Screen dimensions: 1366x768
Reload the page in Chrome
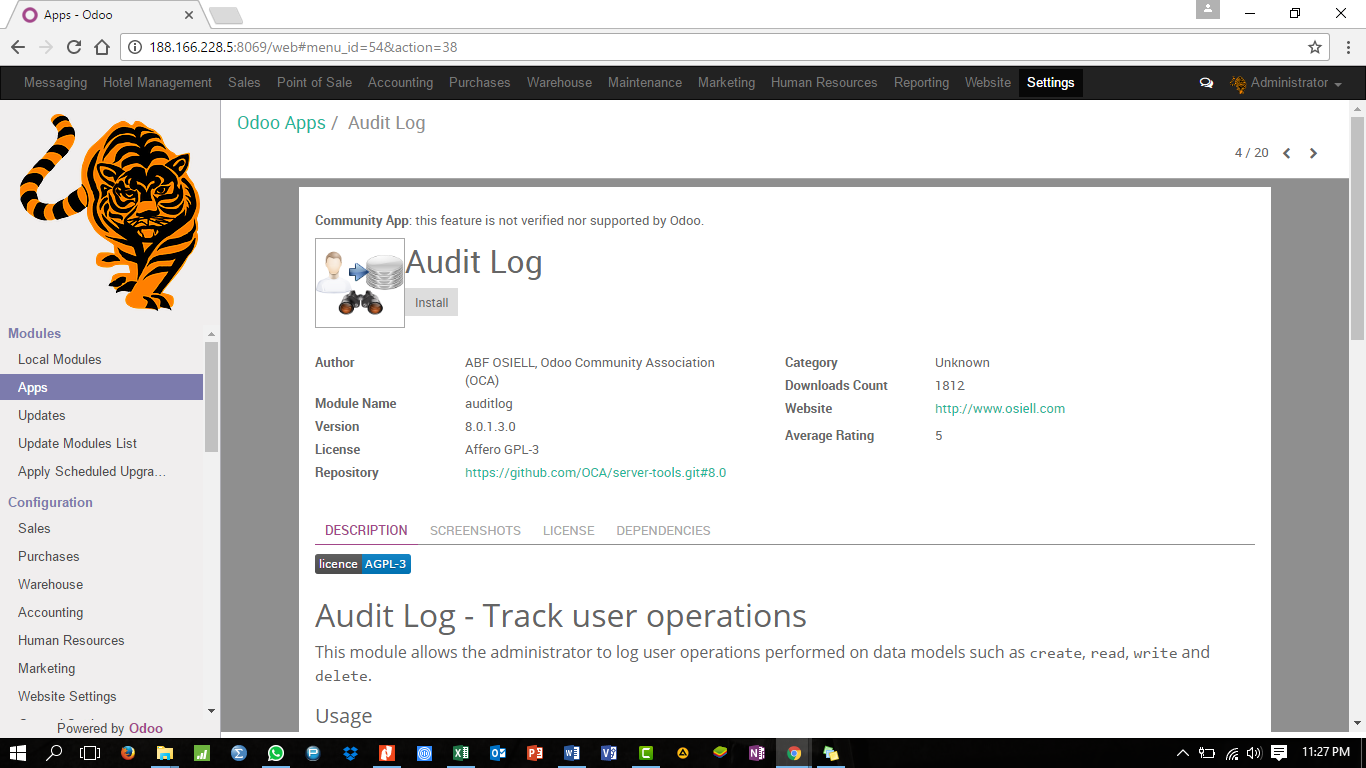click(74, 47)
